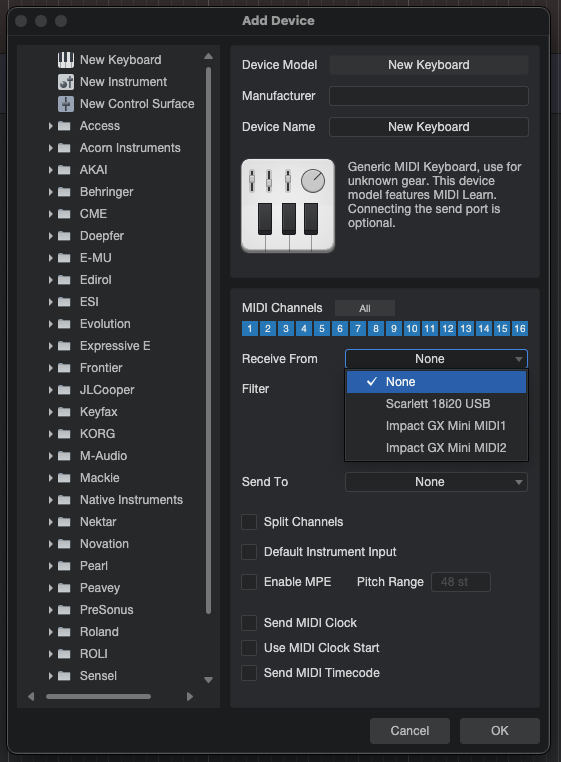Viewport: 561px width, 762px height.
Task: Check Use MIDI Clock Start
Action: point(249,648)
